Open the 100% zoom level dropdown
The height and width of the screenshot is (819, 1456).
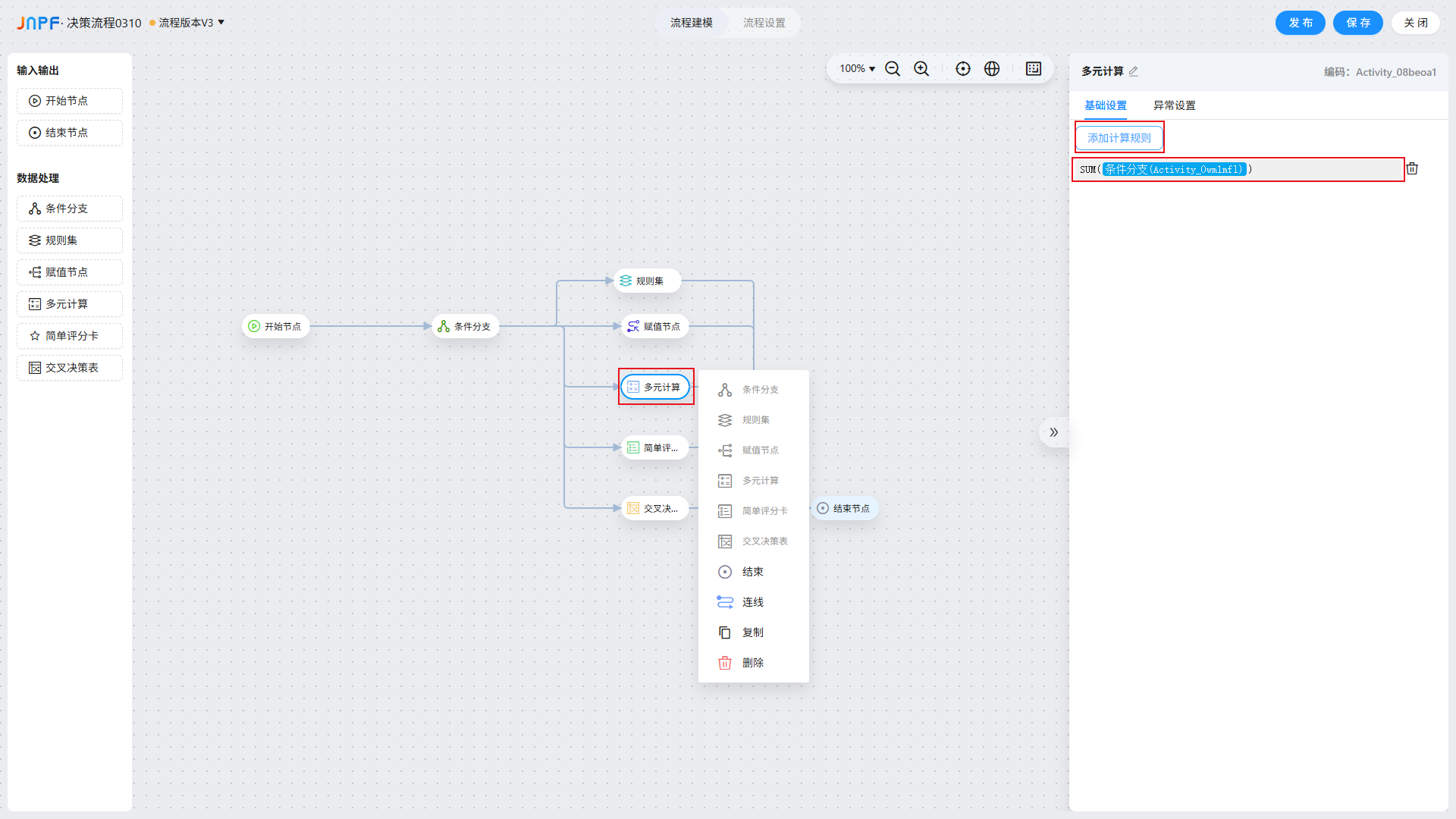tap(857, 69)
